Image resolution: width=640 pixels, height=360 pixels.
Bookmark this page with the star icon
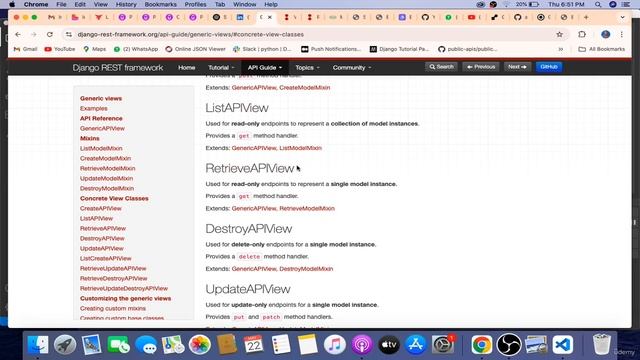click(559, 35)
